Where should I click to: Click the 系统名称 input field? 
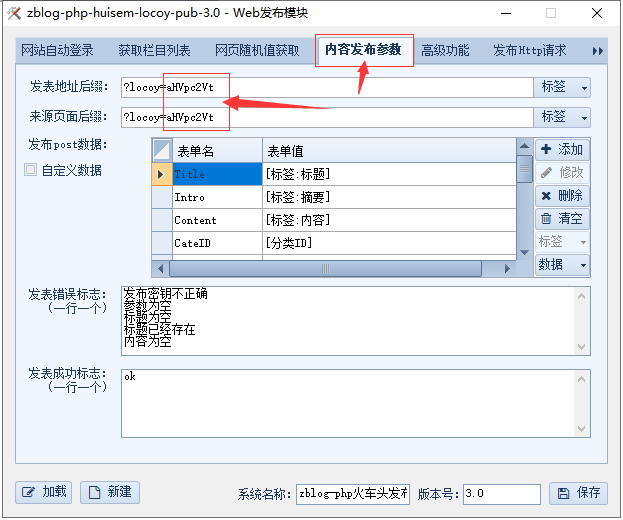click(353, 494)
